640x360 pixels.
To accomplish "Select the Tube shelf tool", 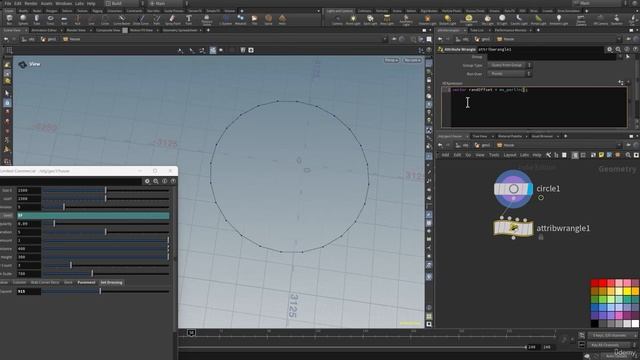I will [37, 19].
